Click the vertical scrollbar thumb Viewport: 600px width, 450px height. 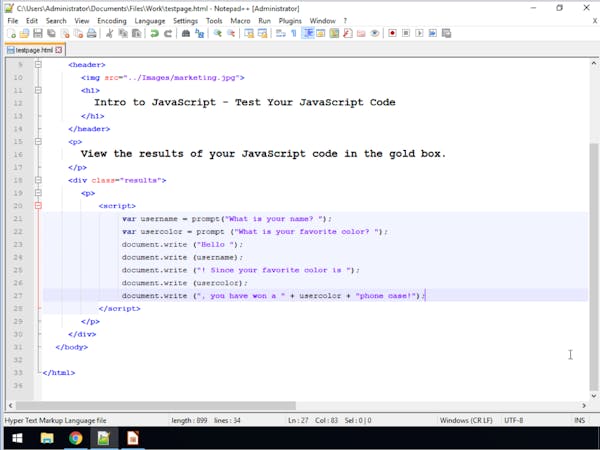594,265
